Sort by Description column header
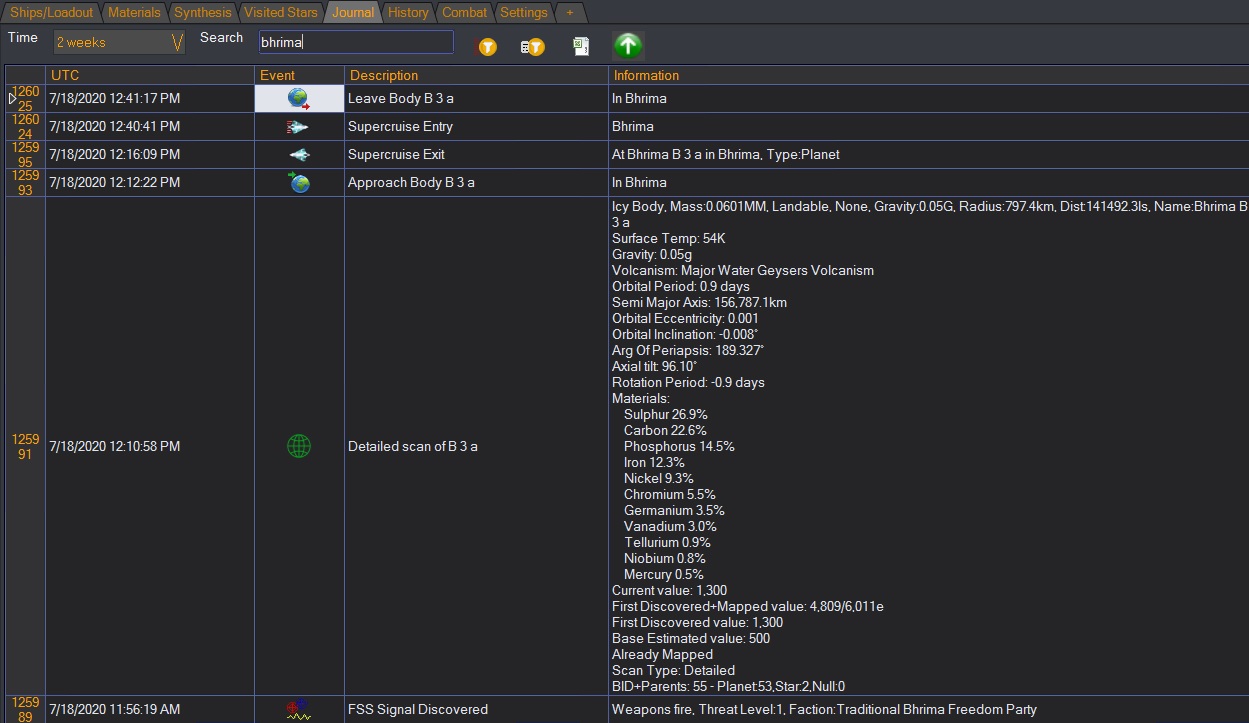The width and height of the screenshot is (1249, 723). (477, 75)
